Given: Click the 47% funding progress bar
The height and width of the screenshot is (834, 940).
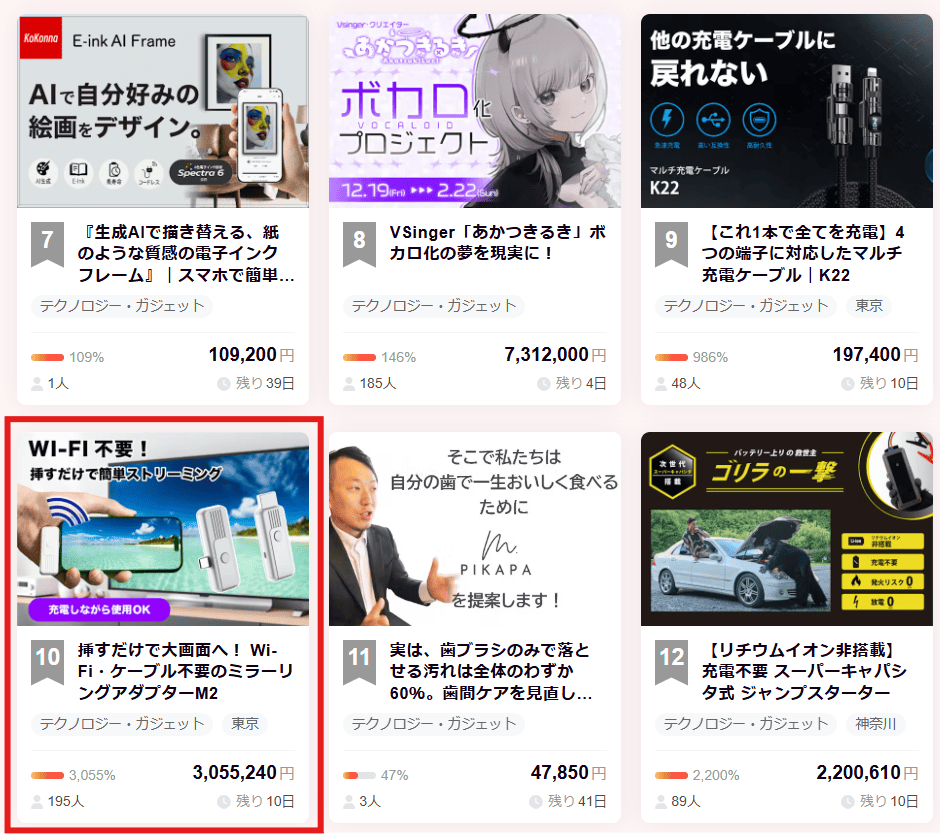Looking at the screenshot, I should [x=359, y=775].
